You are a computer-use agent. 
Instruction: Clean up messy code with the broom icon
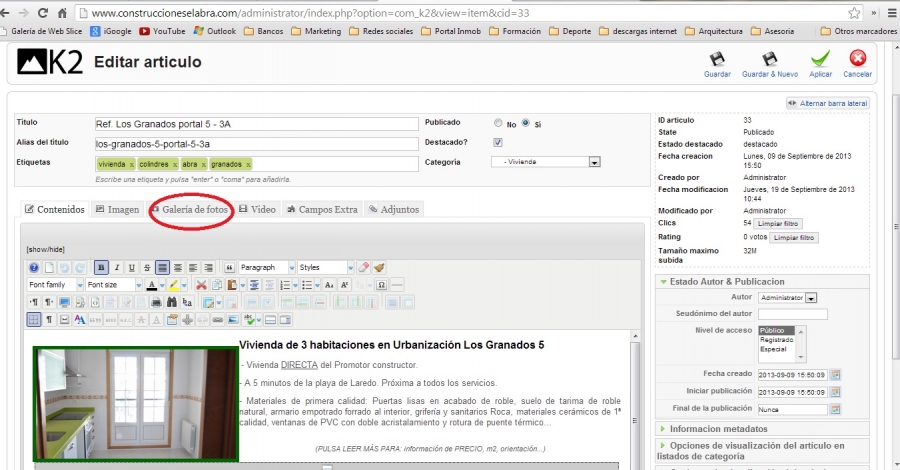pos(379,267)
